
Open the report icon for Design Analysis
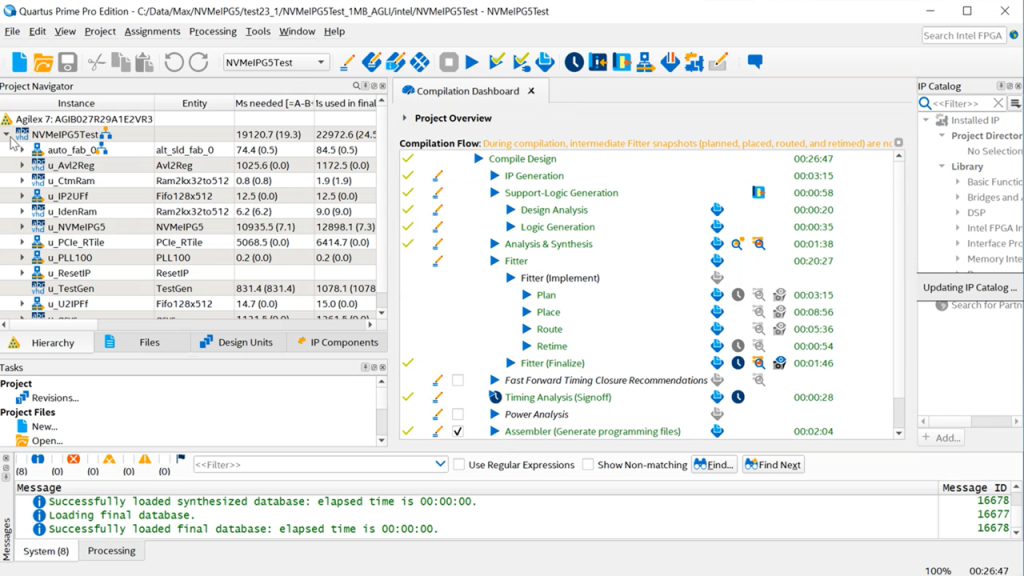tap(717, 210)
